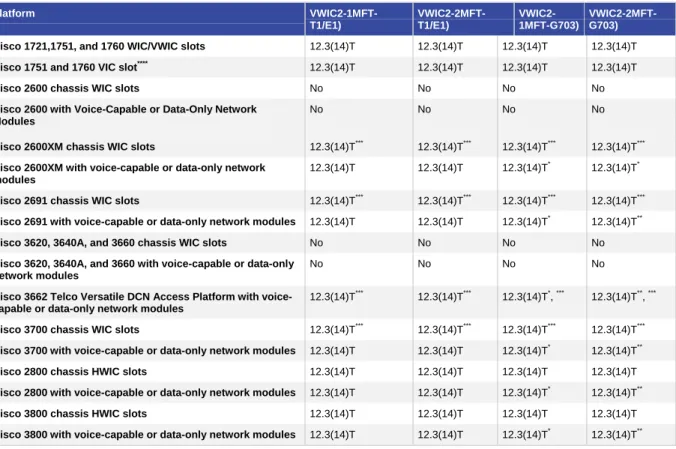
Task: Select Cisco 3800 with voice-capable or data-only network modules
Action: pos(147,434)
